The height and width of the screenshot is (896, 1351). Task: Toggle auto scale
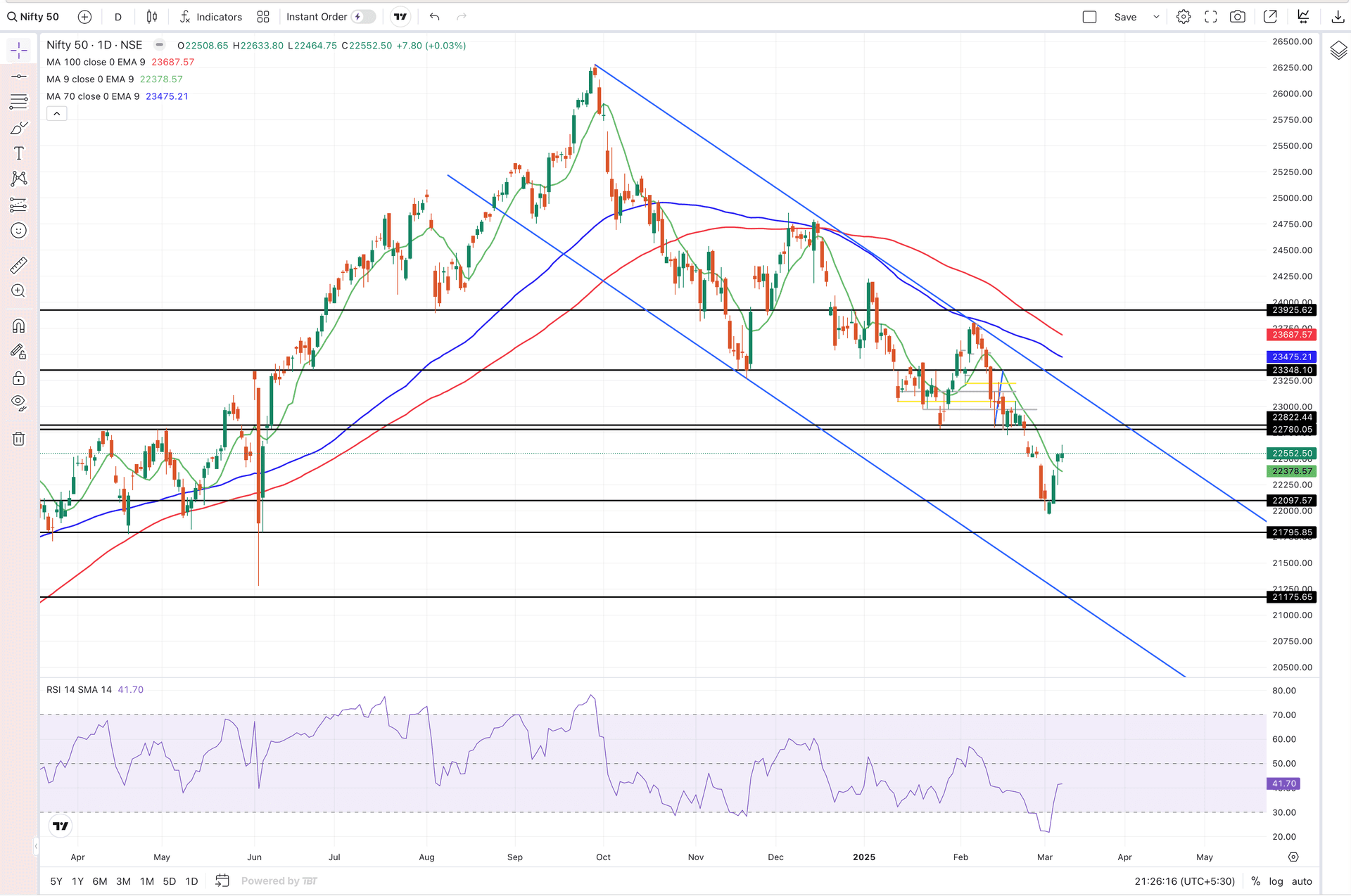tap(1302, 881)
